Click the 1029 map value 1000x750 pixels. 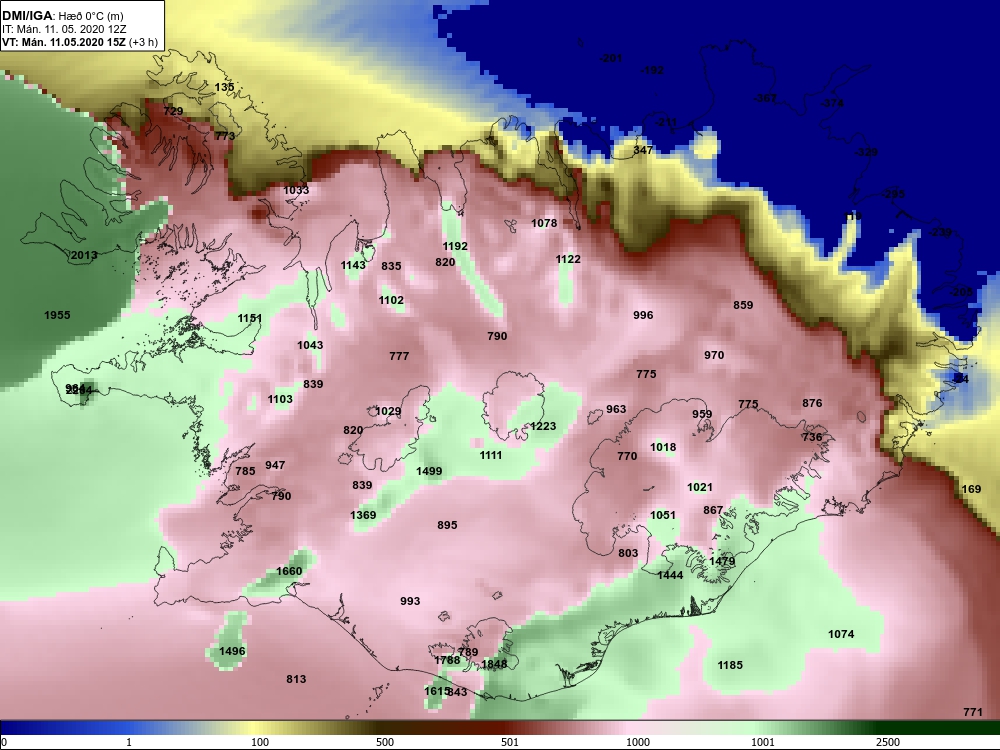[x=388, y=411]
